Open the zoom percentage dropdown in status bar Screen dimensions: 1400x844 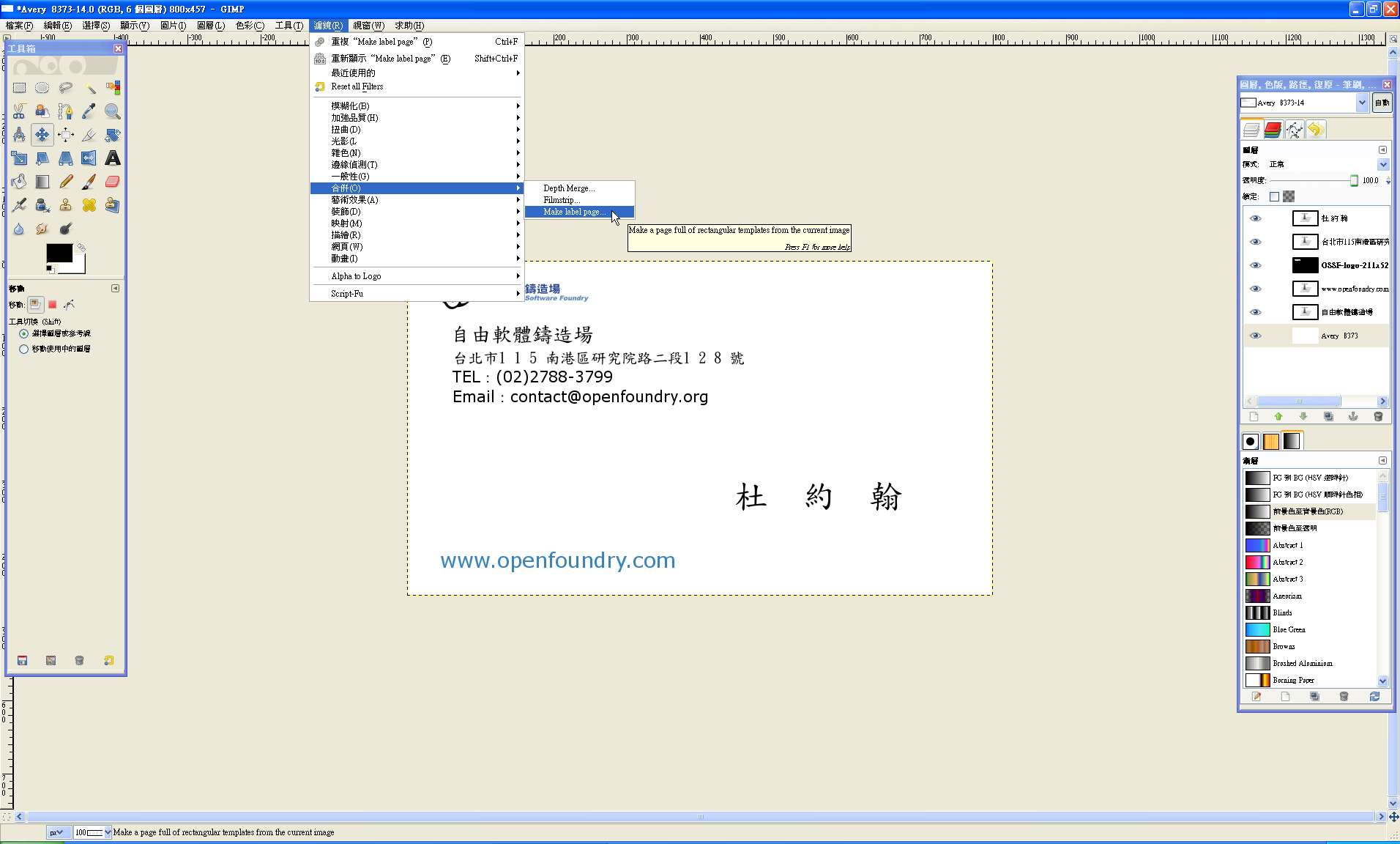click(x=108, y=832)
